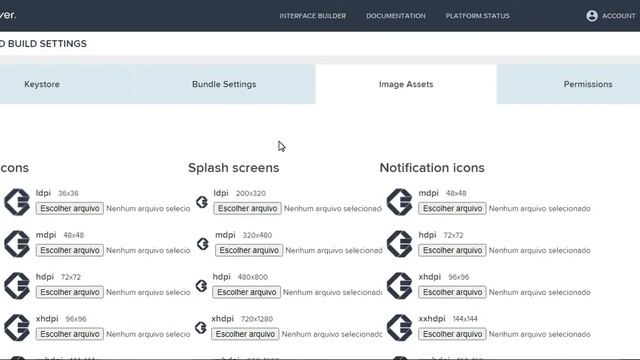Choose file for hdpi 72x72 notification icon
The width and height of the screenshot is (640, 360).
tap(452, 250)
